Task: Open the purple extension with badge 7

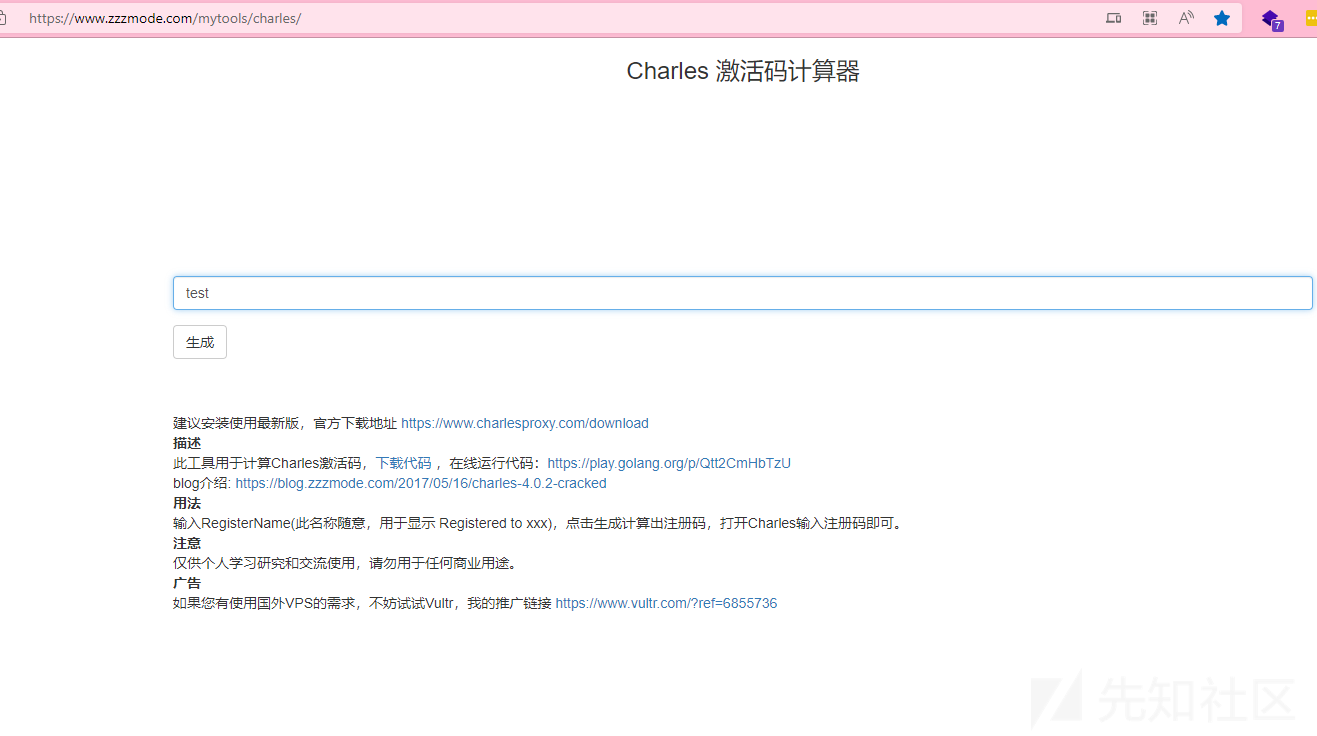Action: pos(1272,19)
